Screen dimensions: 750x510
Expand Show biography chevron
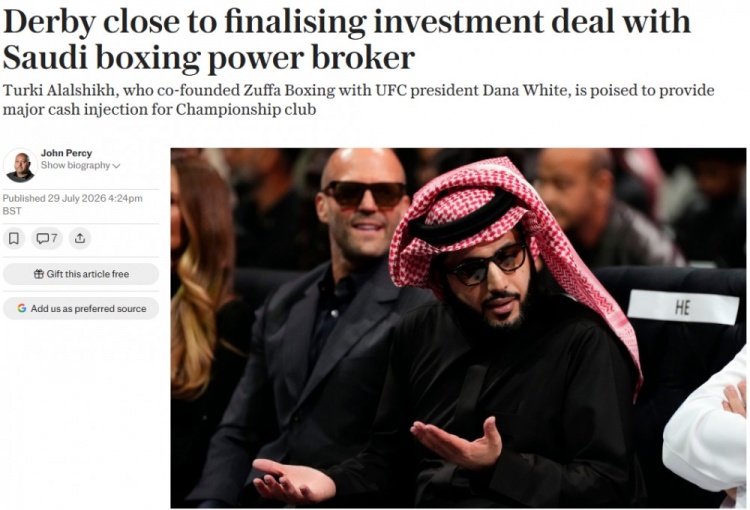(116, 166)
